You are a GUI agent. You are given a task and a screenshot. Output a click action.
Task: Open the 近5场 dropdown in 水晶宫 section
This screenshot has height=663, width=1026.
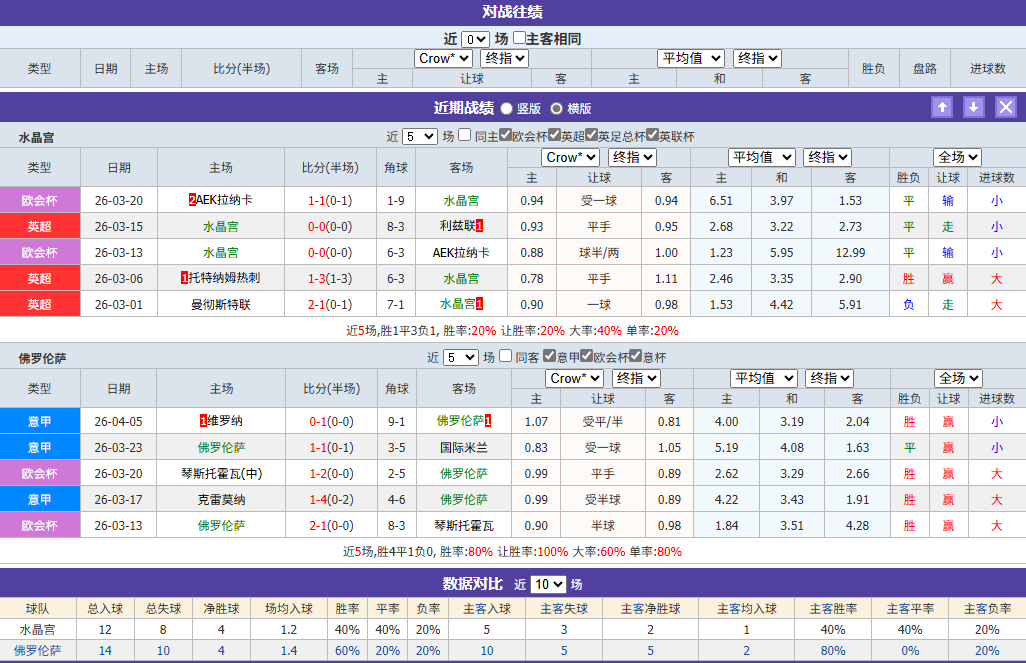pos(420,134)
